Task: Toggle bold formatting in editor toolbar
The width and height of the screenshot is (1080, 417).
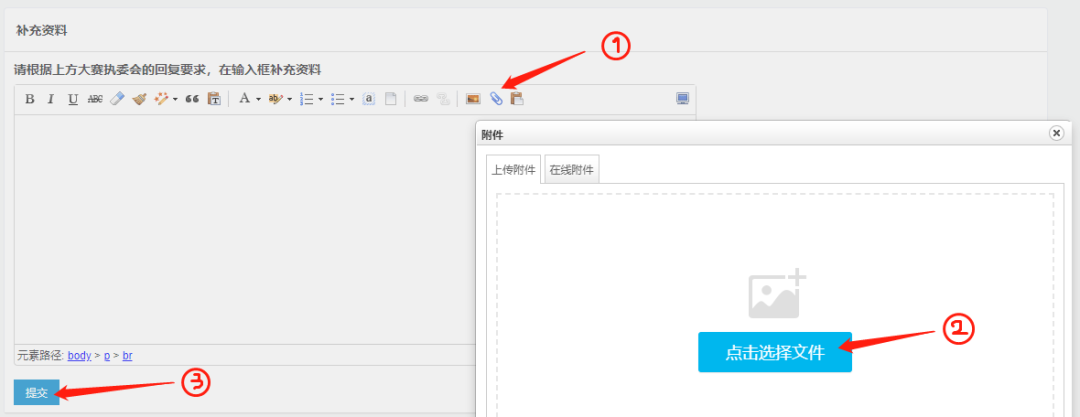Action: (x=29, y=99)
